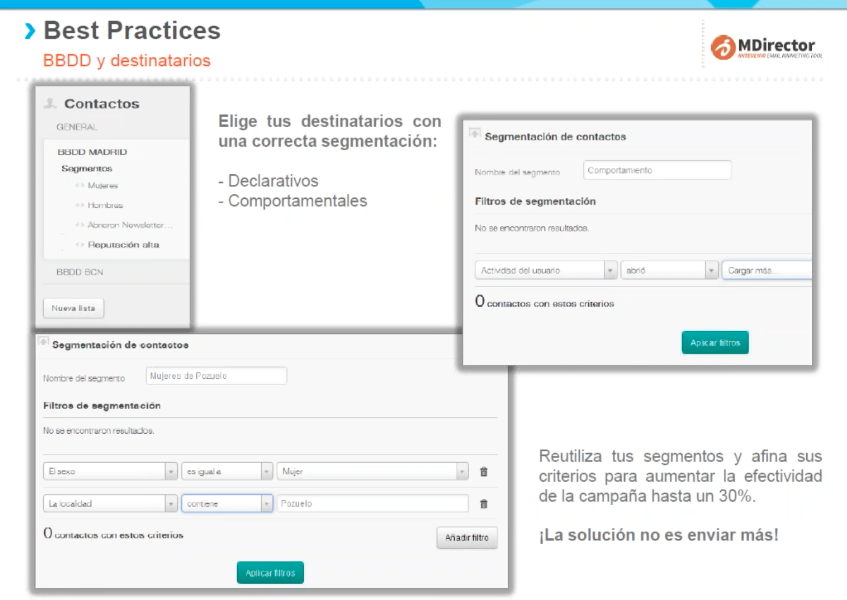Delete the 'La localidad' filter row
Screen dimensions: 847x600
(x=484, y=504)
